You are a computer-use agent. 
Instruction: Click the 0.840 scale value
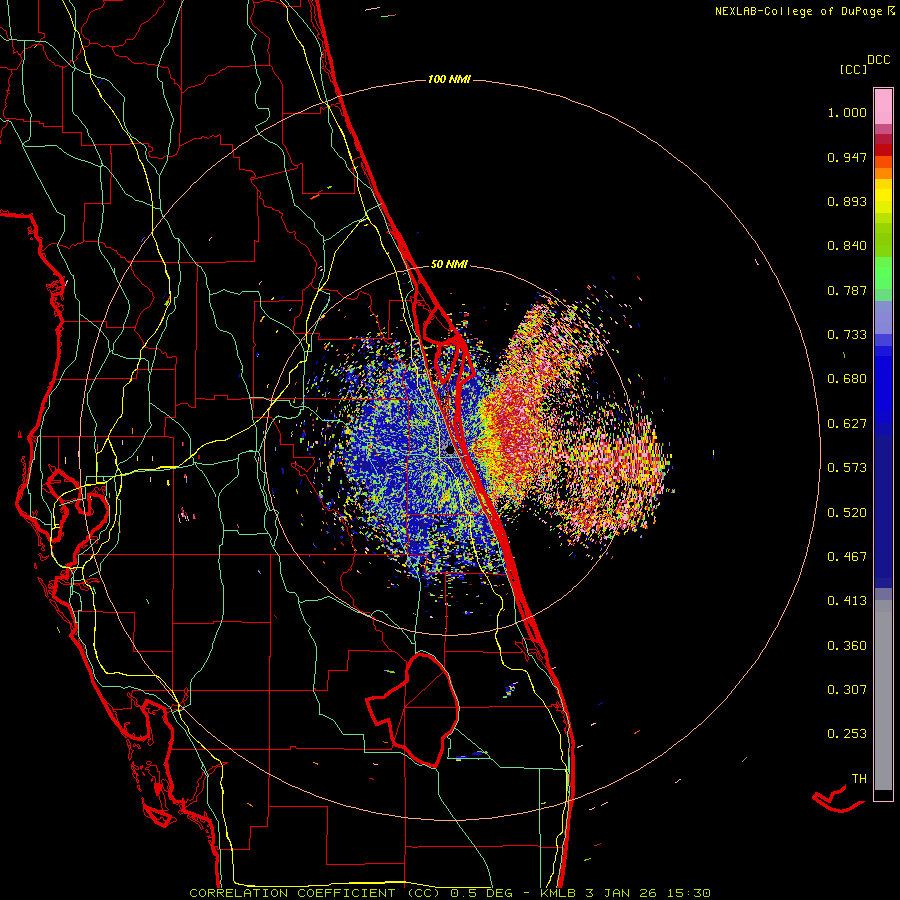tap(847, 246)
